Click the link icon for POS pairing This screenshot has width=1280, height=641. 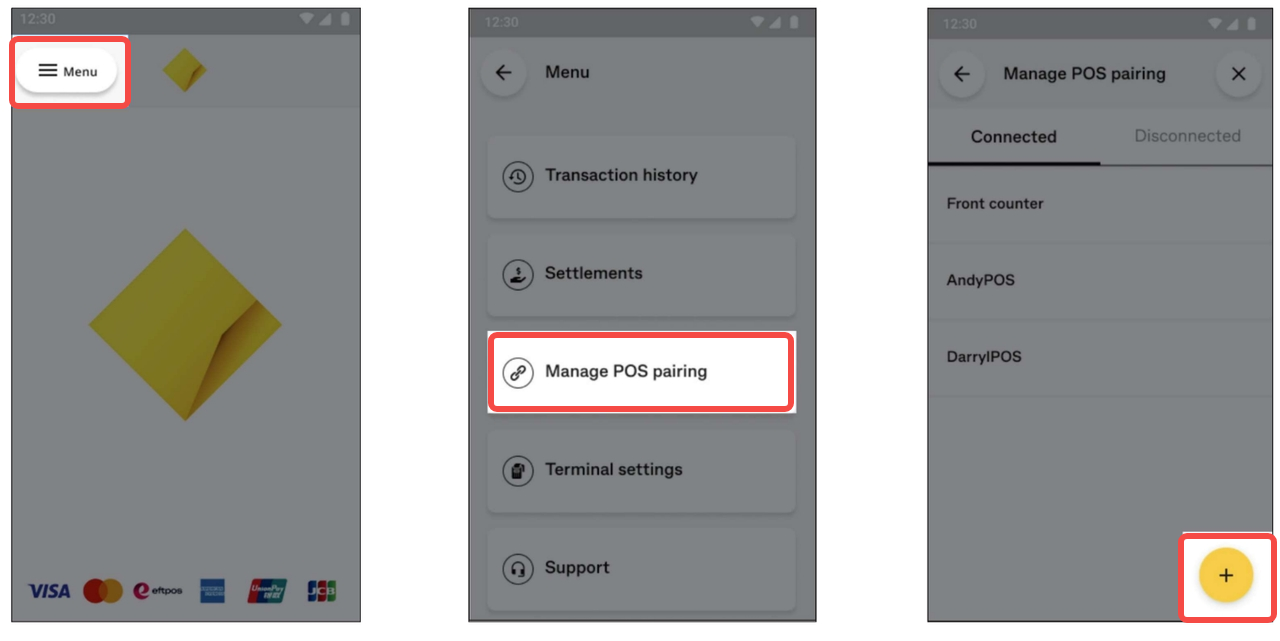[517, 372]
